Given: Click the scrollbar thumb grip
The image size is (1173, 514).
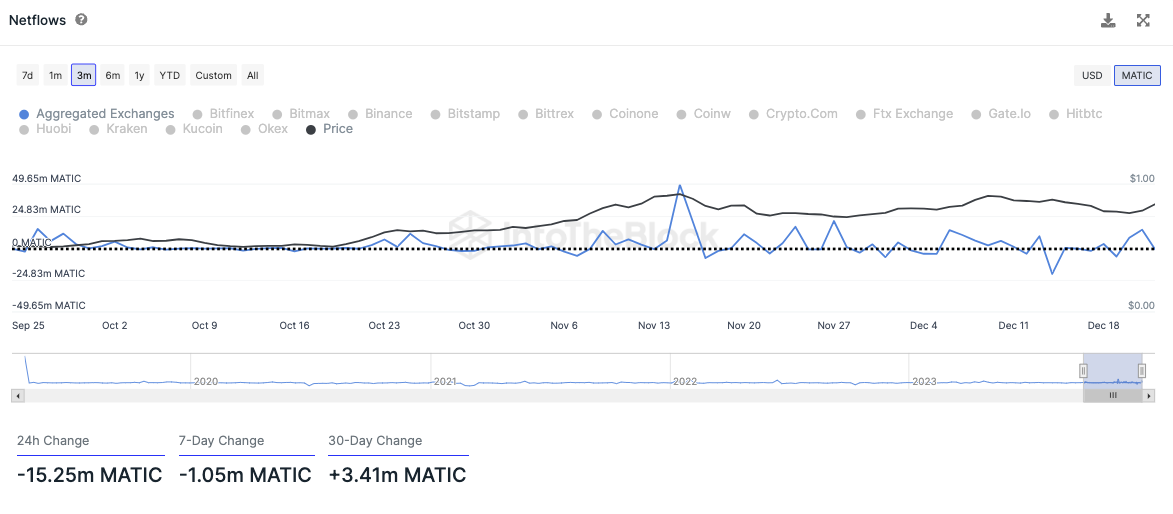Looking at the screenshot, I should [x=1112, y=395].
